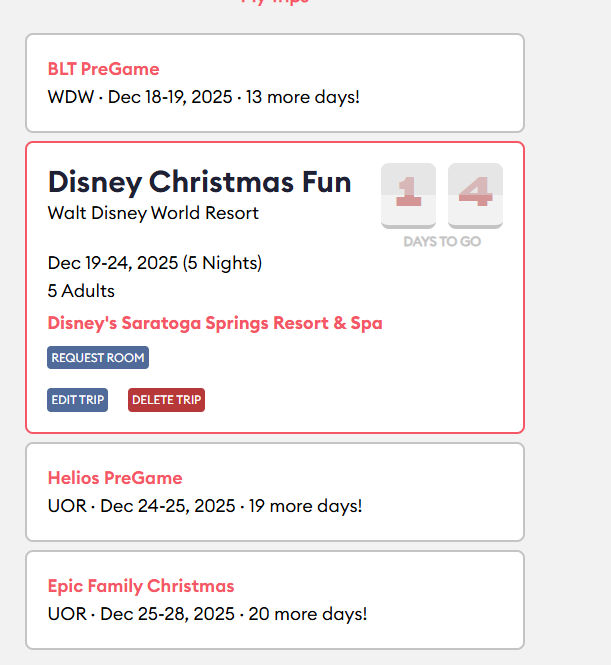Image resolution: width=611 pixels, height=665 pixels.
Task: Click the Dec 24-25, 2025 date text
Action: click(x=168, y=506)
